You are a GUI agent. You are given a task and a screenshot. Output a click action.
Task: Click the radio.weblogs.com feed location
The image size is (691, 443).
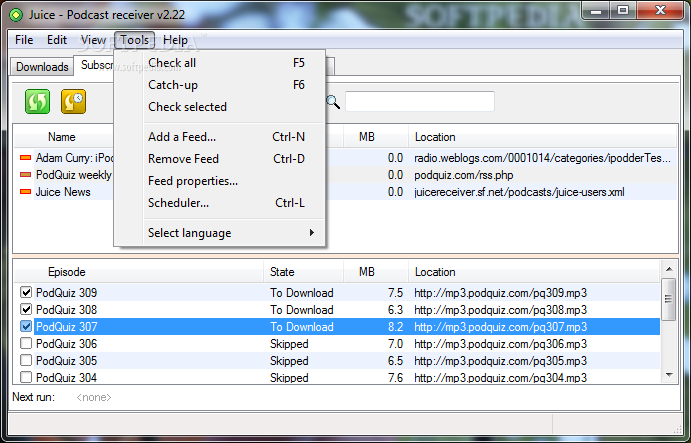click(x=542, y=158)
